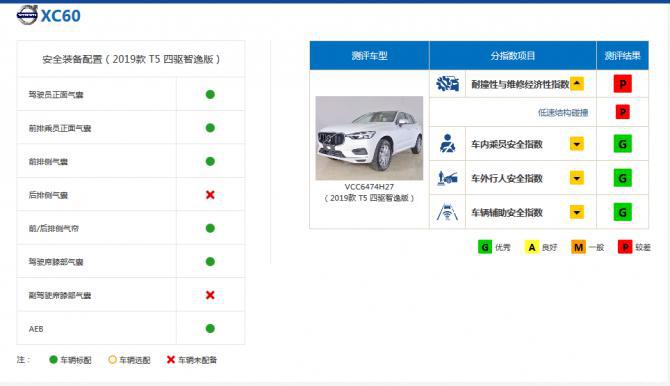Click the 2019款 T5 四驱智逸版 caption under photo
Viewport: 670px width, 386px height.
(x=369, y=198)
